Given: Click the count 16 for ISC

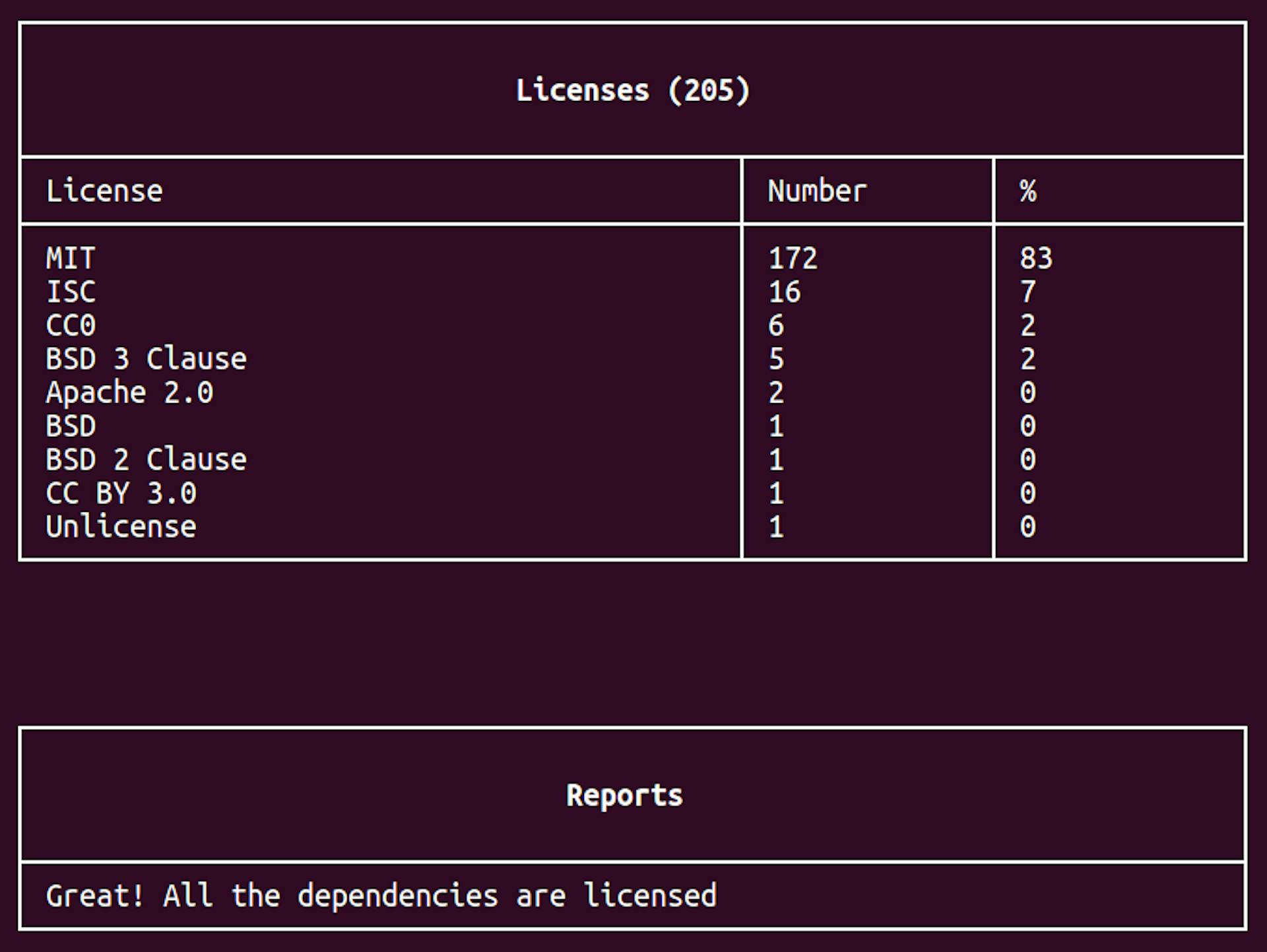Looking at the screenshot, I should 784,292.
